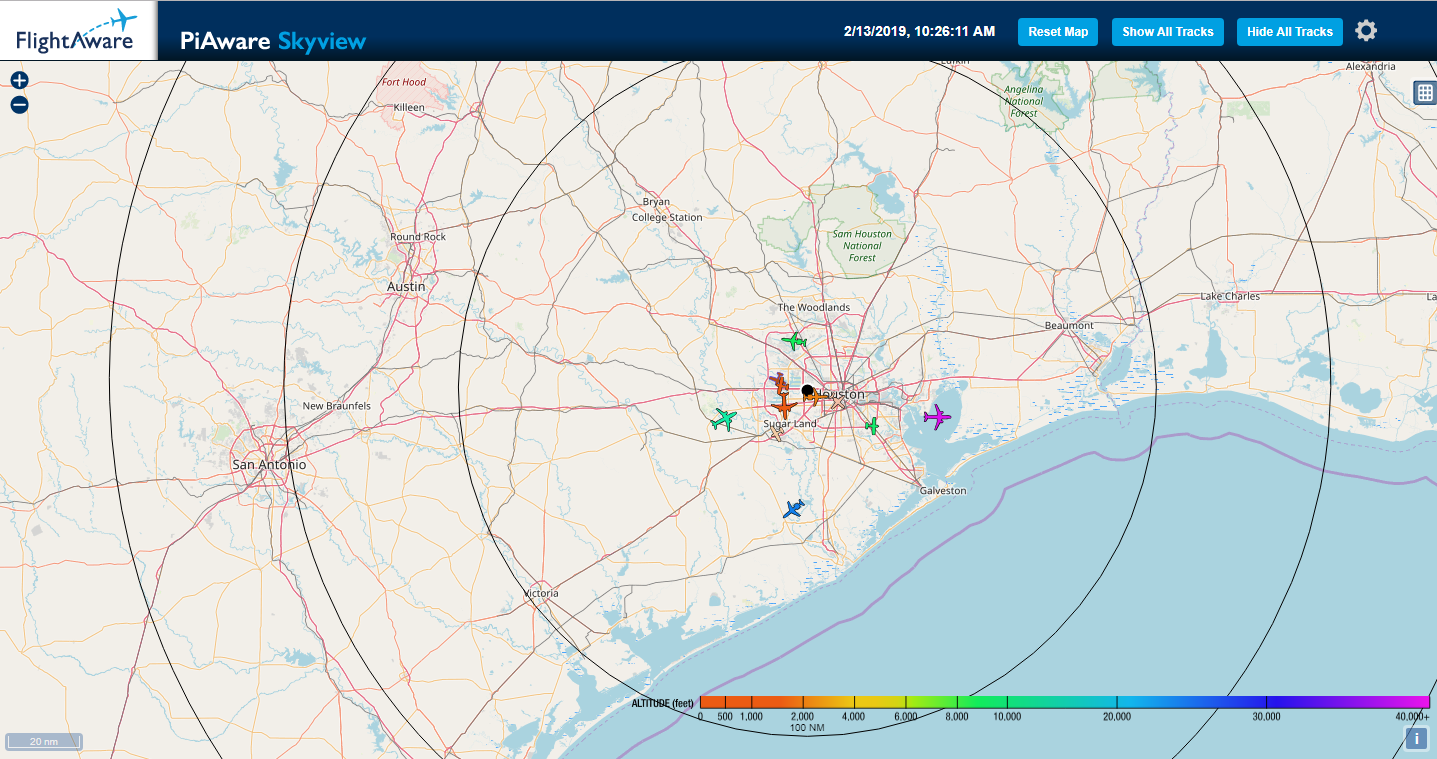The image size is (1437, 759).
Task: Select the pale beige aircraft under Houston label
Action: [x=838, y=403]
